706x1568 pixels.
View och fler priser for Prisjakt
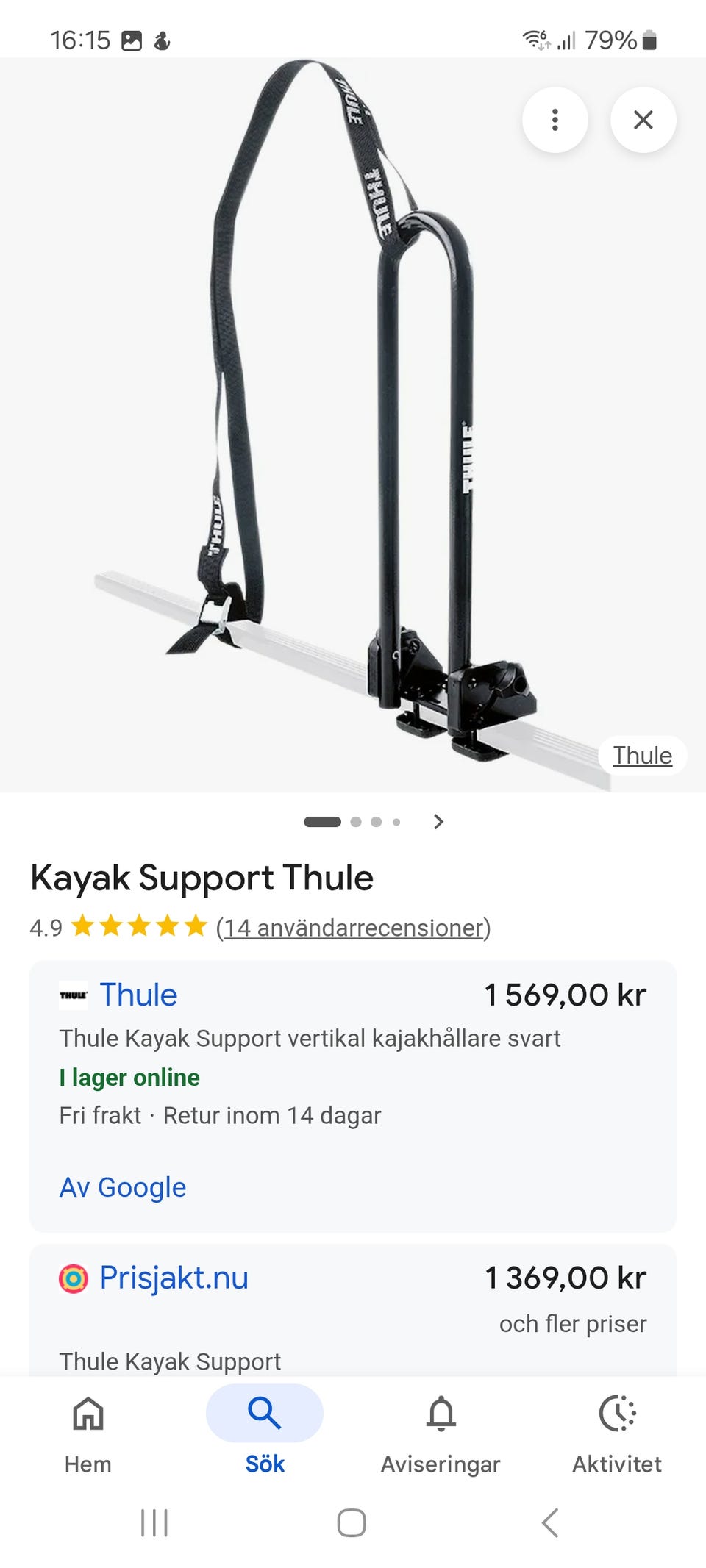point(573,1324)
